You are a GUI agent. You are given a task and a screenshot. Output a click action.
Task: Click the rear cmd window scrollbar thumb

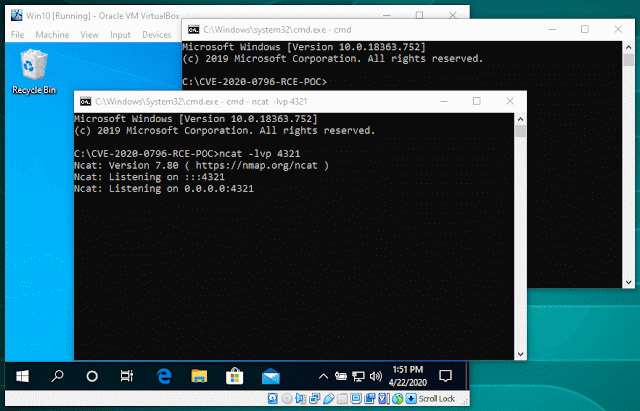[x=629, y=60]
